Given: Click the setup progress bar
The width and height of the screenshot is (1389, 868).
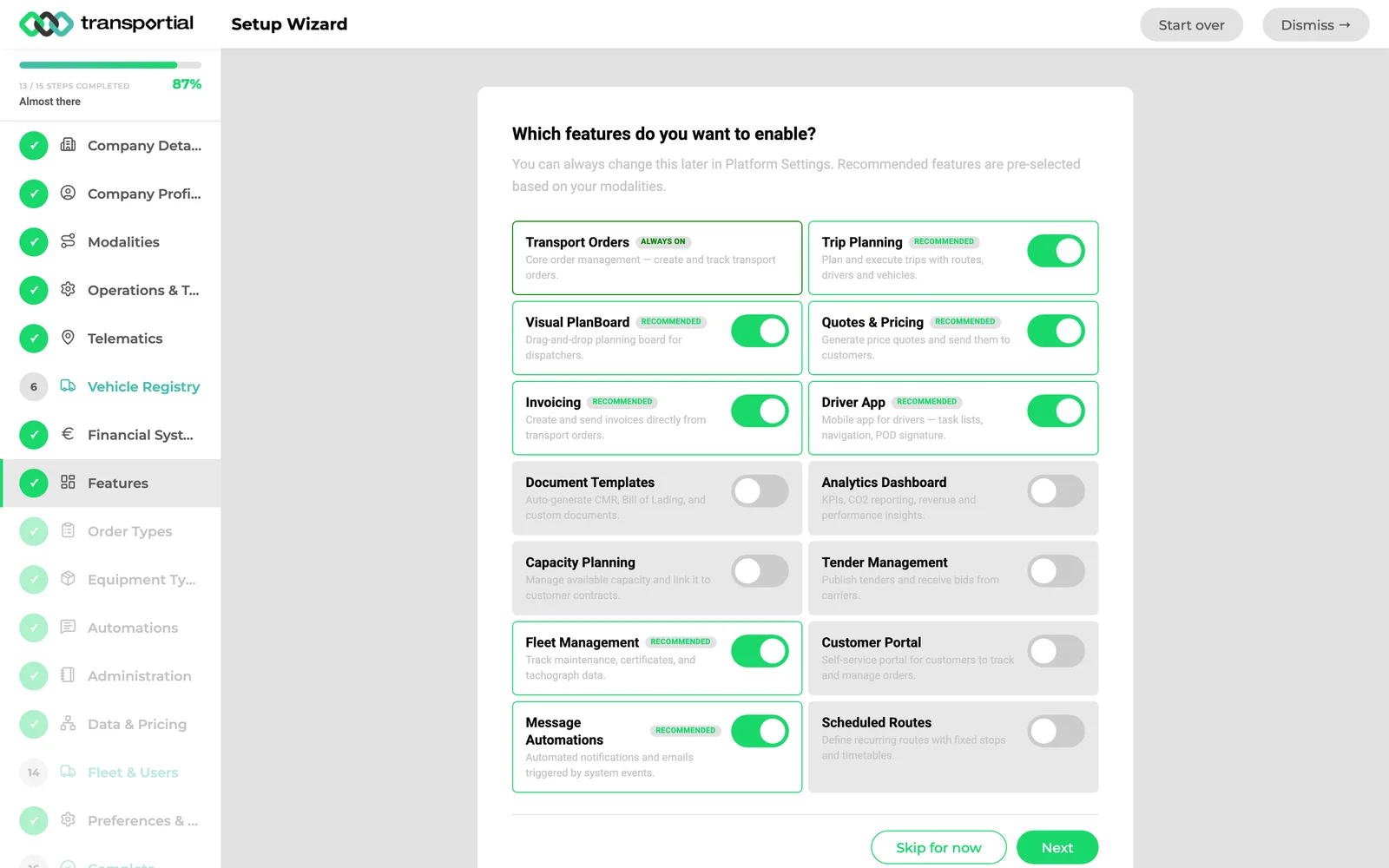Looking at the screenshot, I should pos(110,65).
